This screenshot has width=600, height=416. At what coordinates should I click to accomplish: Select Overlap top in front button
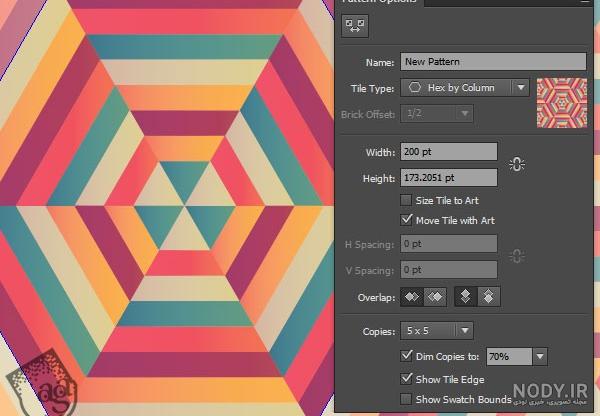[x=465, y=297]
